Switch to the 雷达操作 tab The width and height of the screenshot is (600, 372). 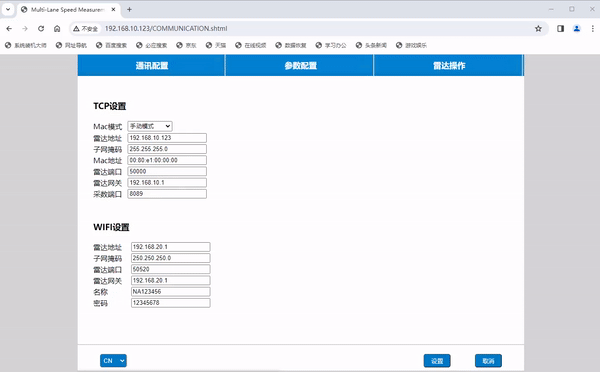pyautogui.click(x=448, y=65)
